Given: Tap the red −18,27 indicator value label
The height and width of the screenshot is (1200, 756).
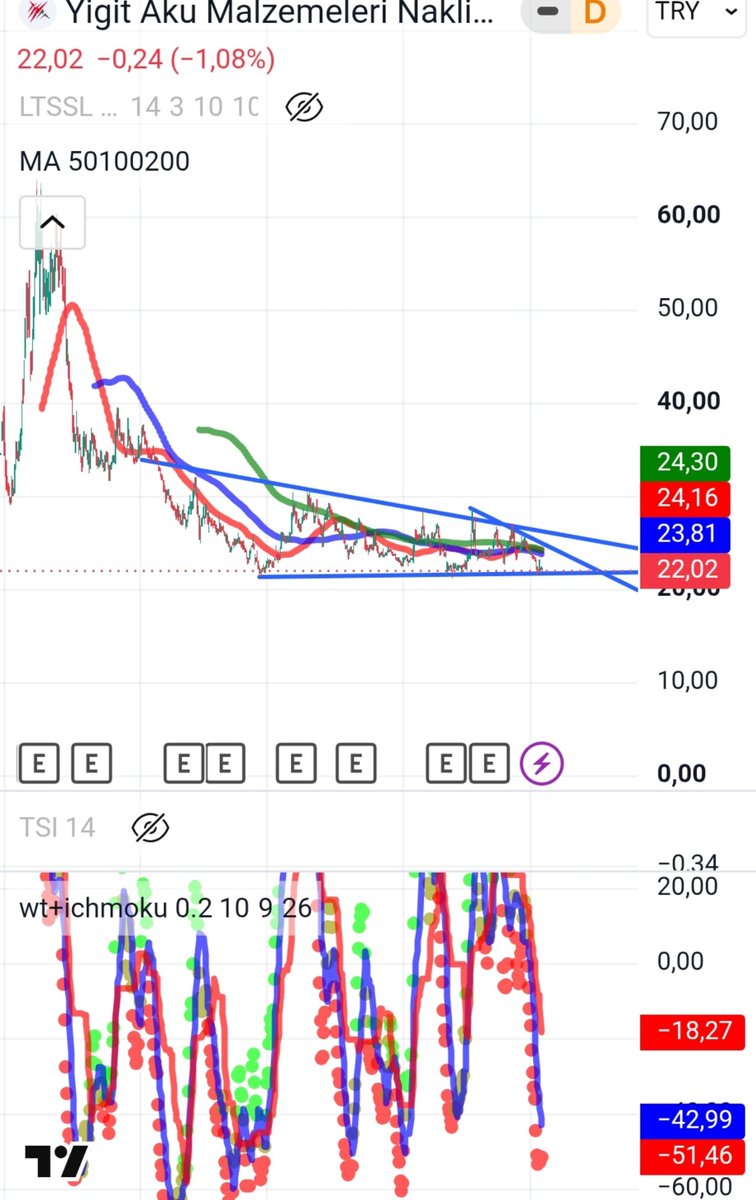Looking at the screenshot, I should click(x=692, y=1032).
